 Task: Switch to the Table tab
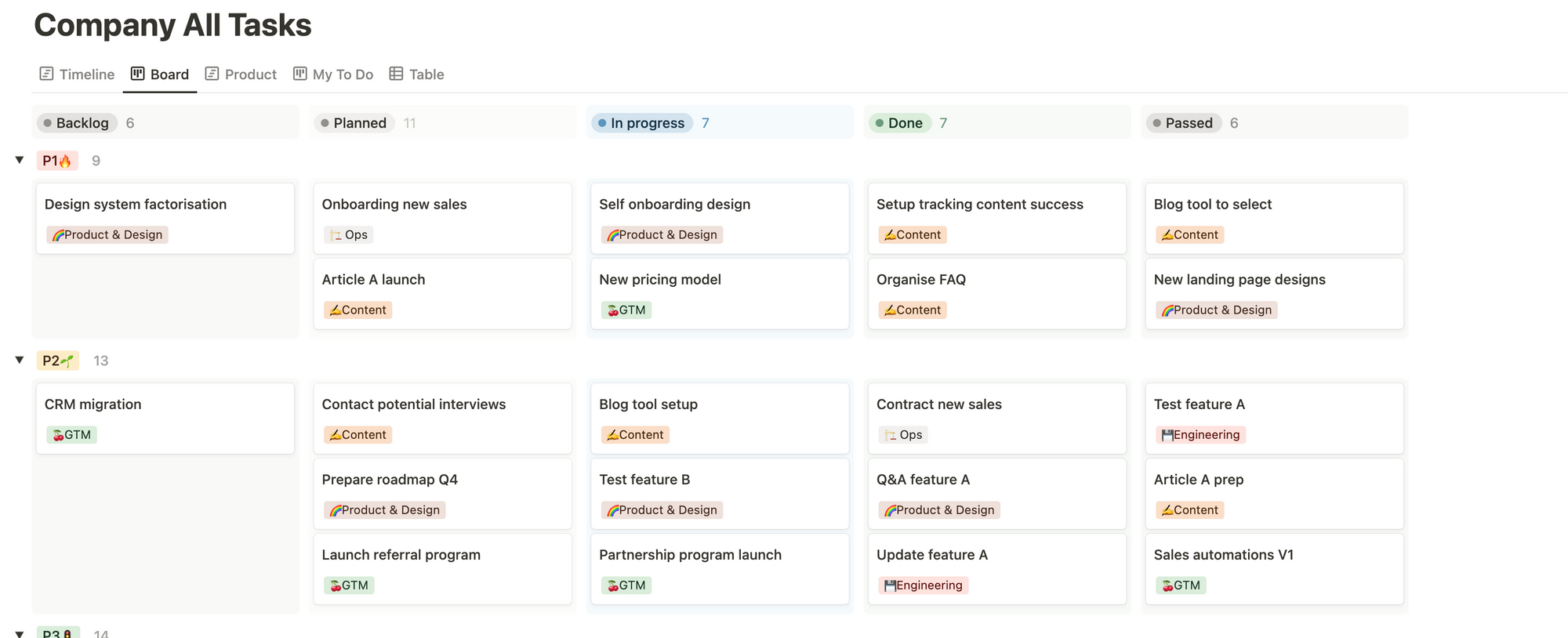tap(426, 74)
